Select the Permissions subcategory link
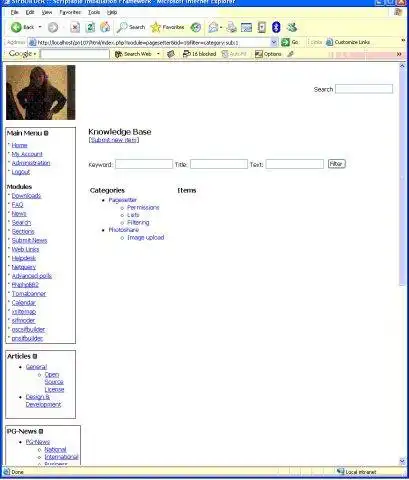 click(x=143, y=207)
